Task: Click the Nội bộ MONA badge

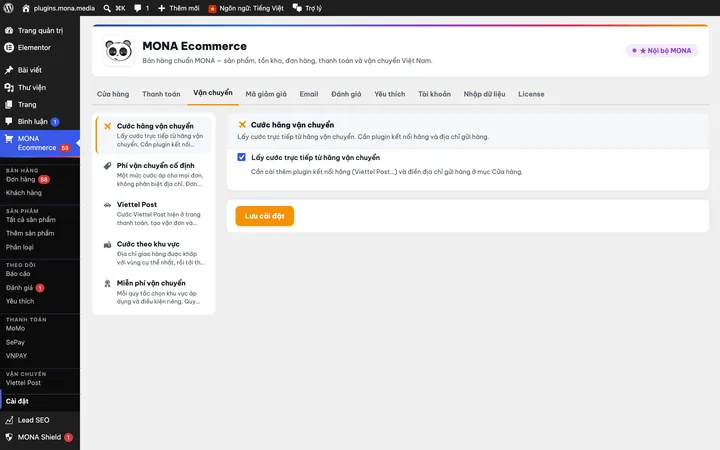Action: 662,51
